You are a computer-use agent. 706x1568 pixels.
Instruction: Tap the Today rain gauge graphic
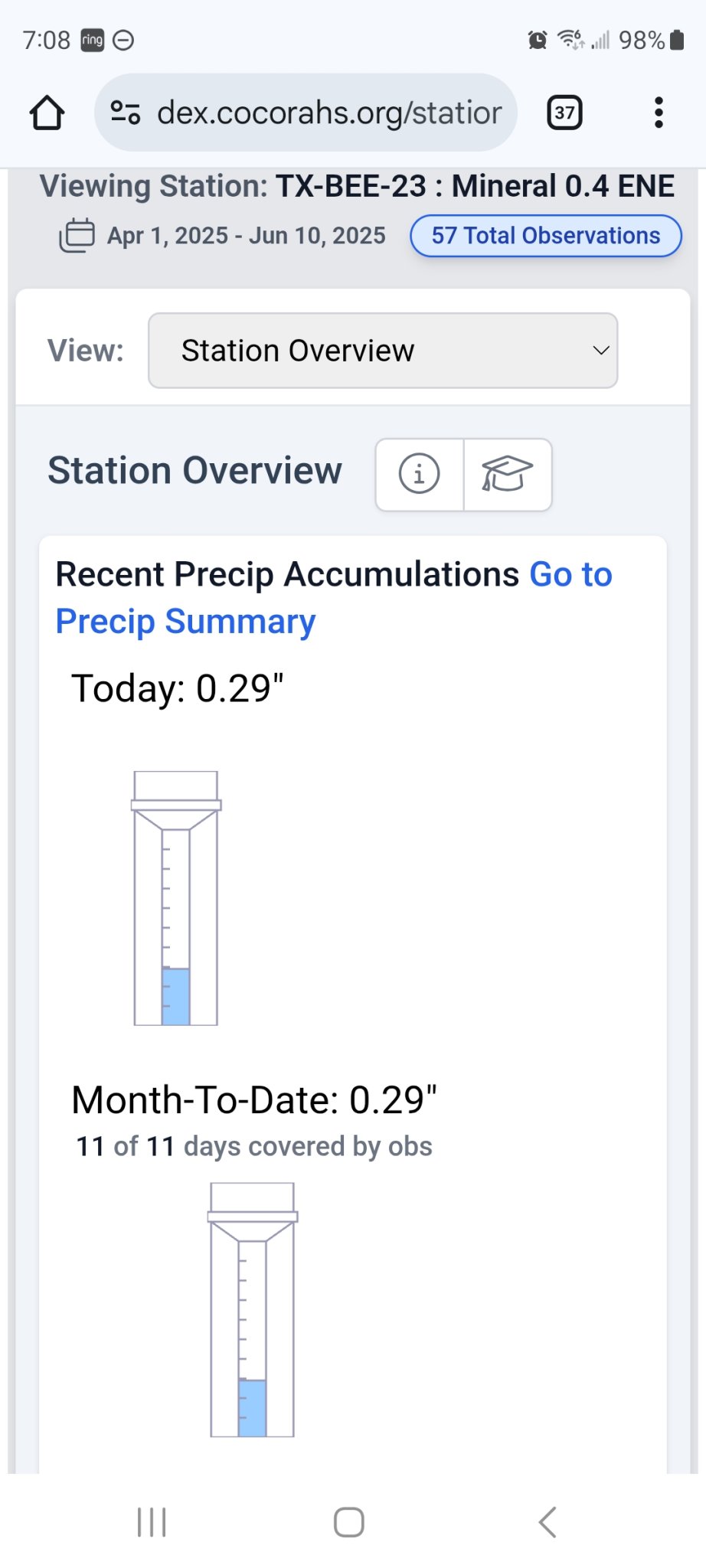point(176,898)
